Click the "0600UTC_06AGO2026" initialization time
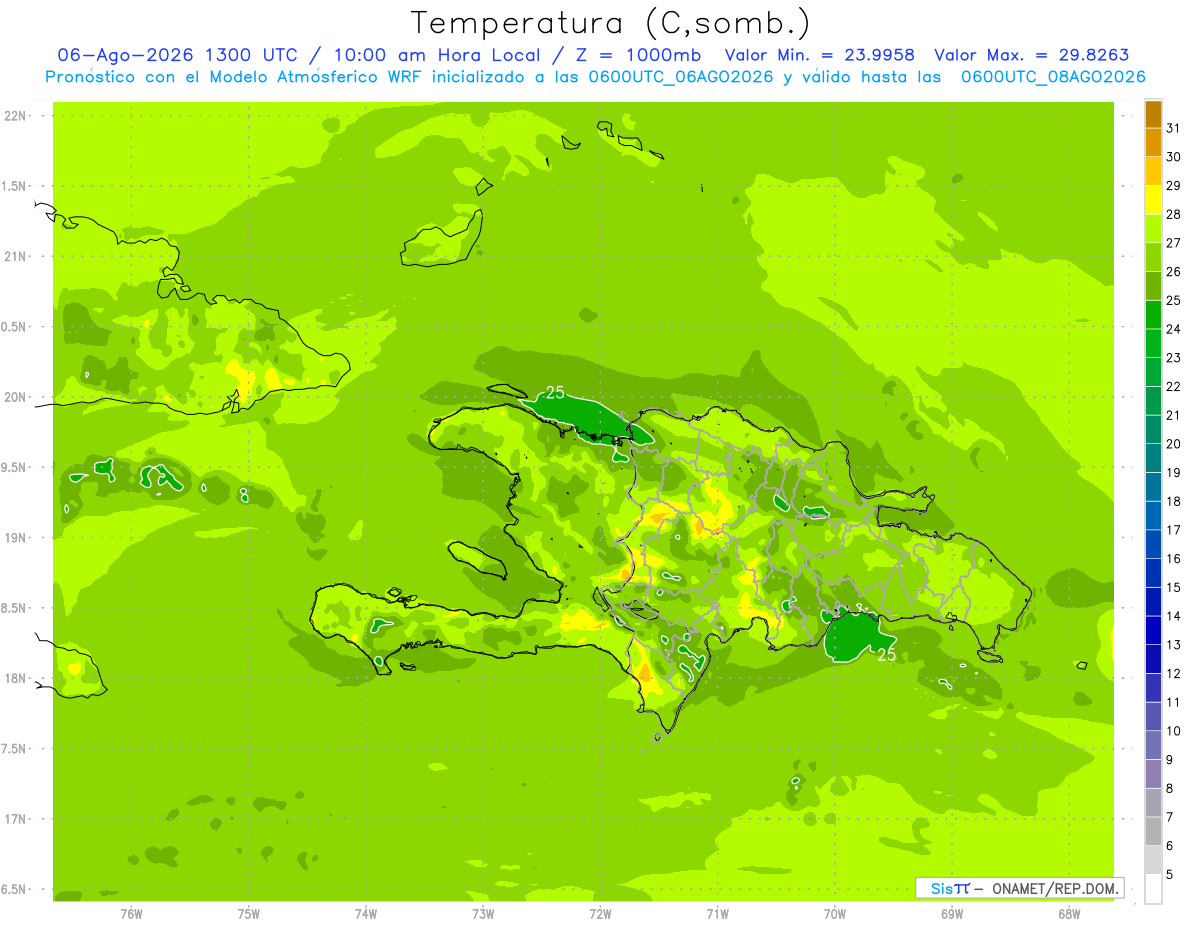Image resolution: width=1200 pixels, height=927 pixels. (677, 77)
